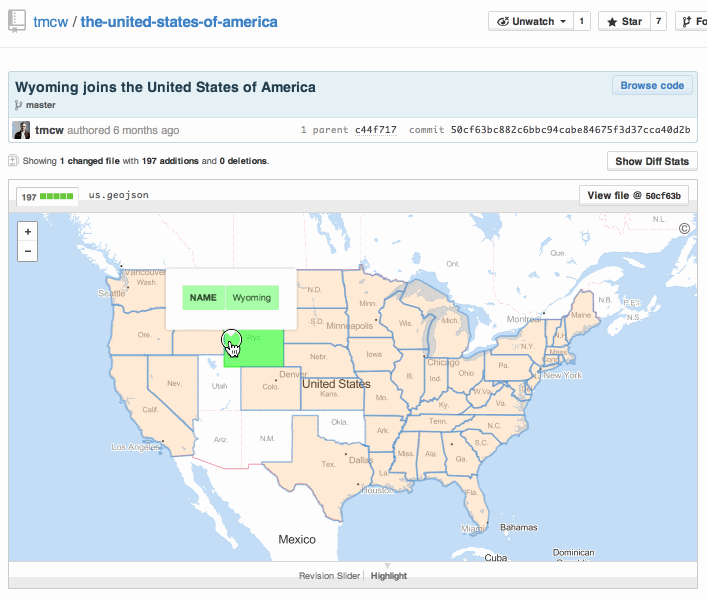Click '1 changed file' text

pyautogui.click(x=90, y=161)
